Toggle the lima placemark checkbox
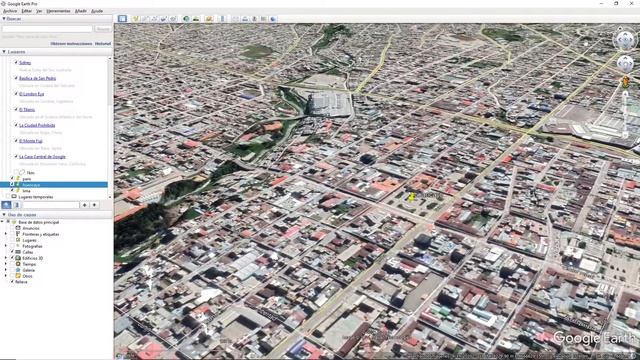 tap(12, 191)
